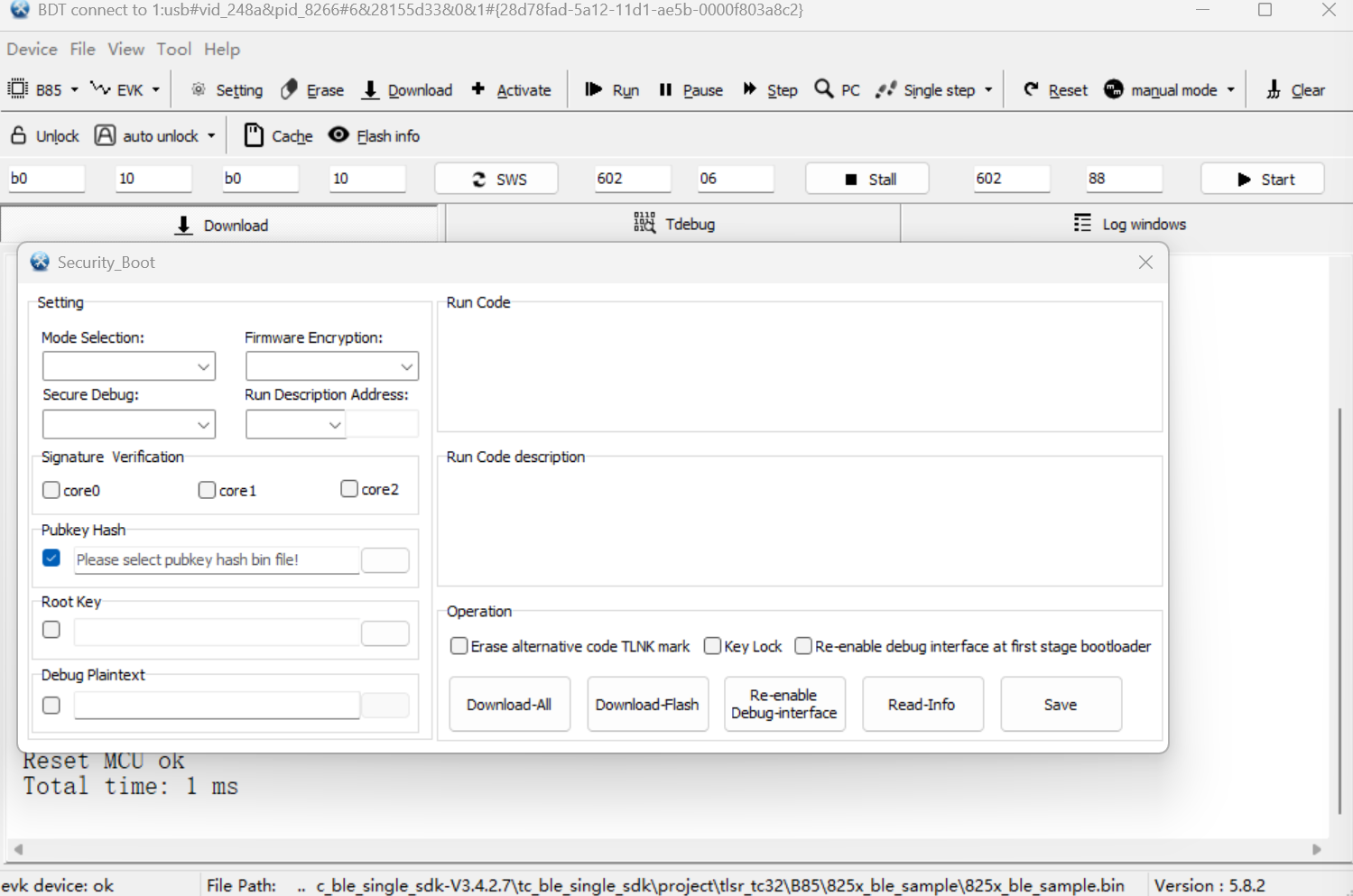This screenshot has width=1353, height=896.
Task: Open Flash info eye icon
Action: 338,135
